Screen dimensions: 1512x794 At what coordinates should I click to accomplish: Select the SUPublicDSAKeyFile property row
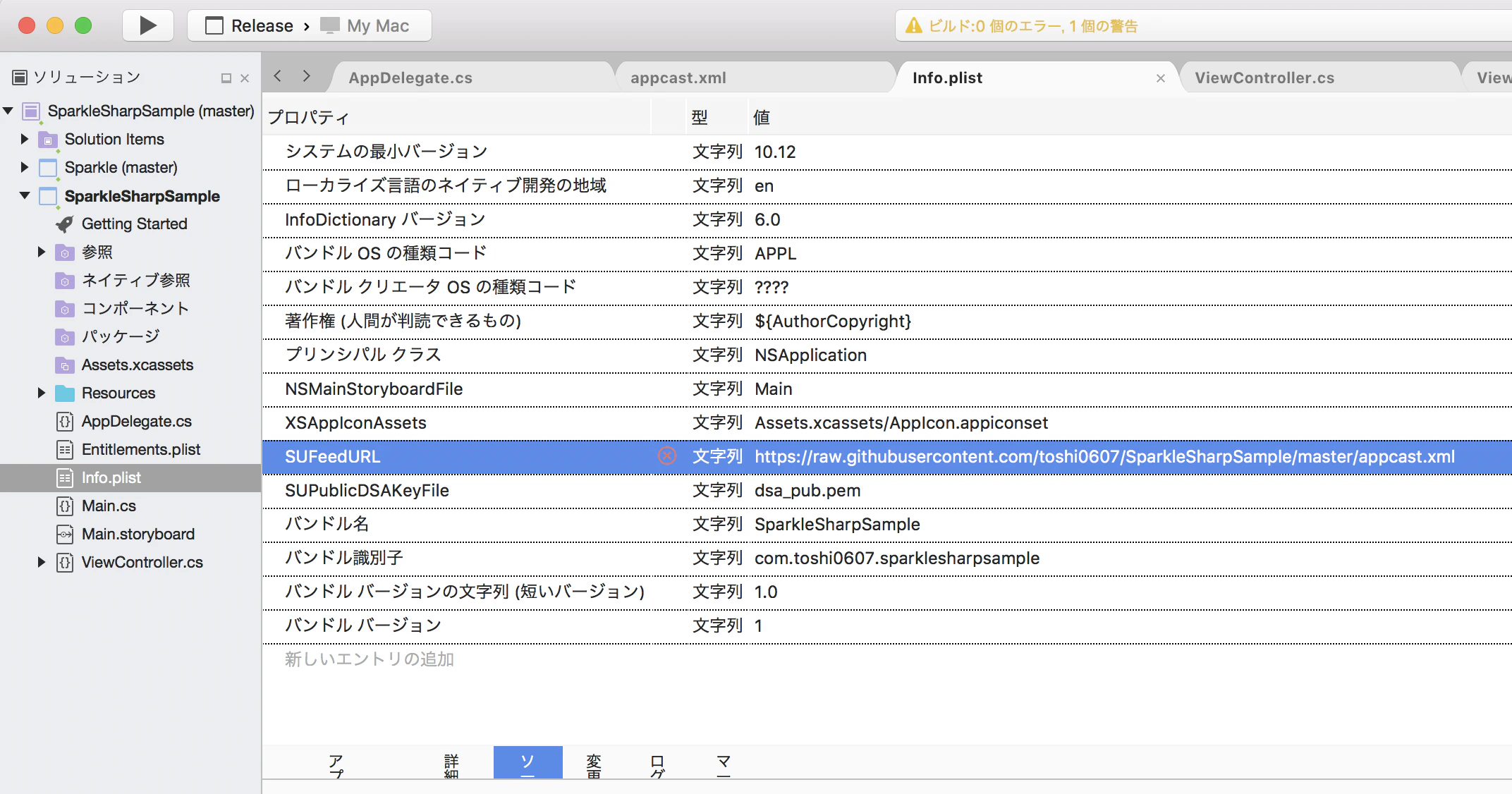click(887, 491)
